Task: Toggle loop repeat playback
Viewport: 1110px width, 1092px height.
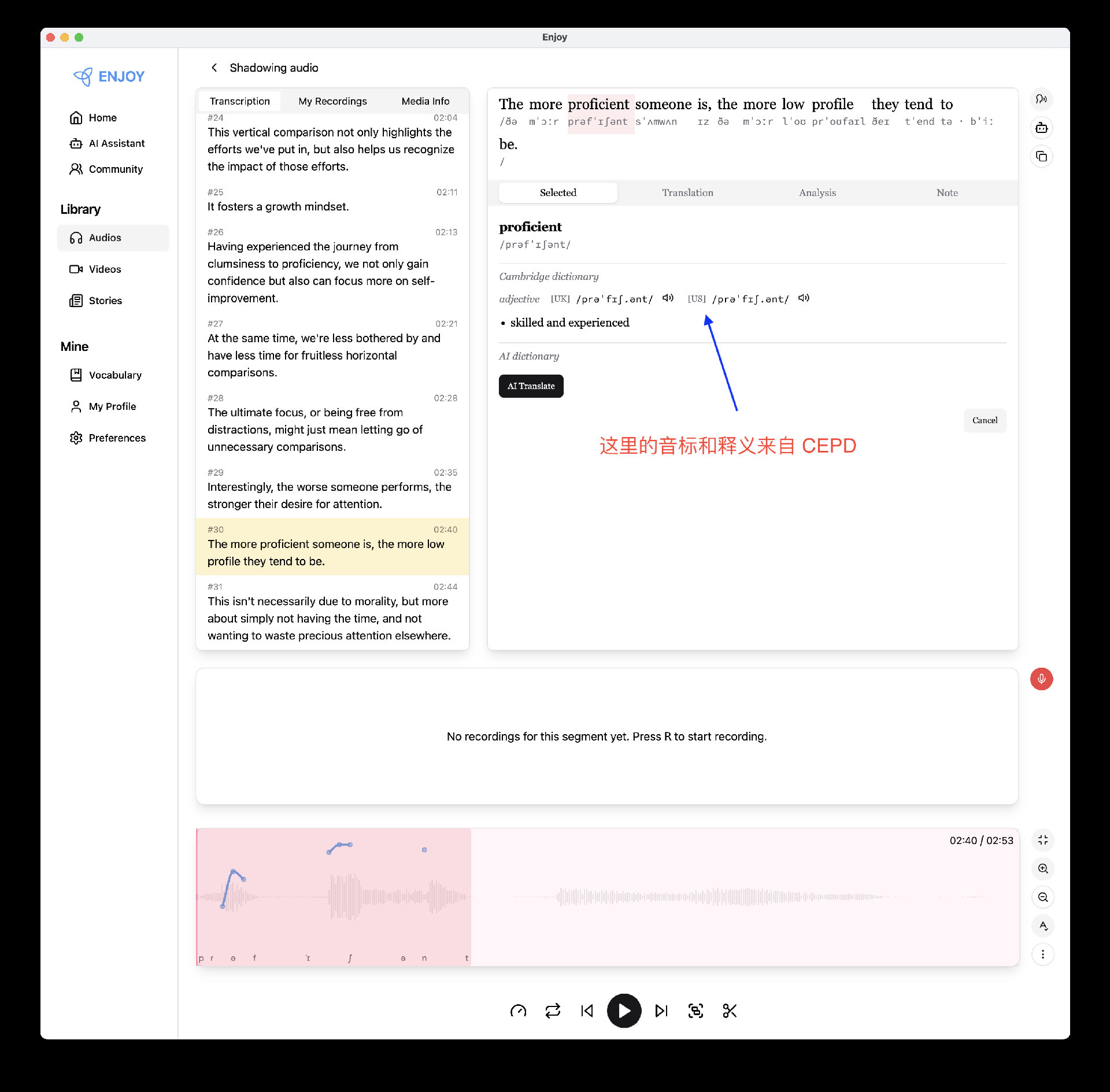Action: click(x=553, y=1010)
